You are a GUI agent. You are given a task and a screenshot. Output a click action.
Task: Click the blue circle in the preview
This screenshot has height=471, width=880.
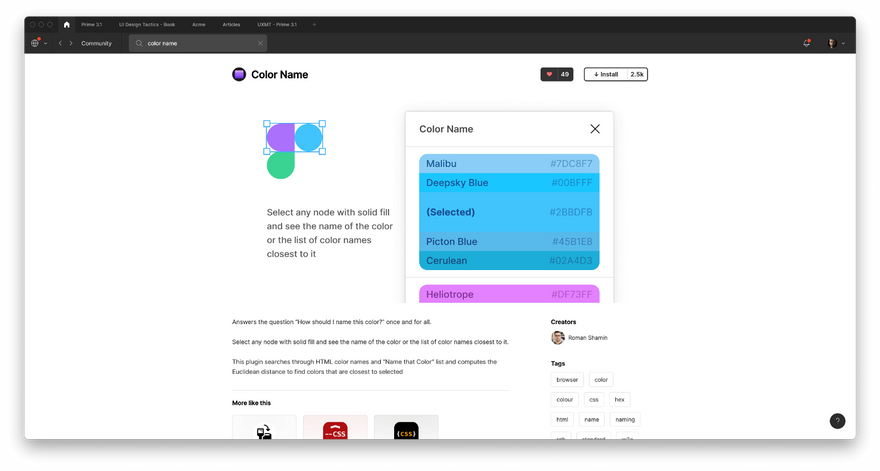[309, 138]
